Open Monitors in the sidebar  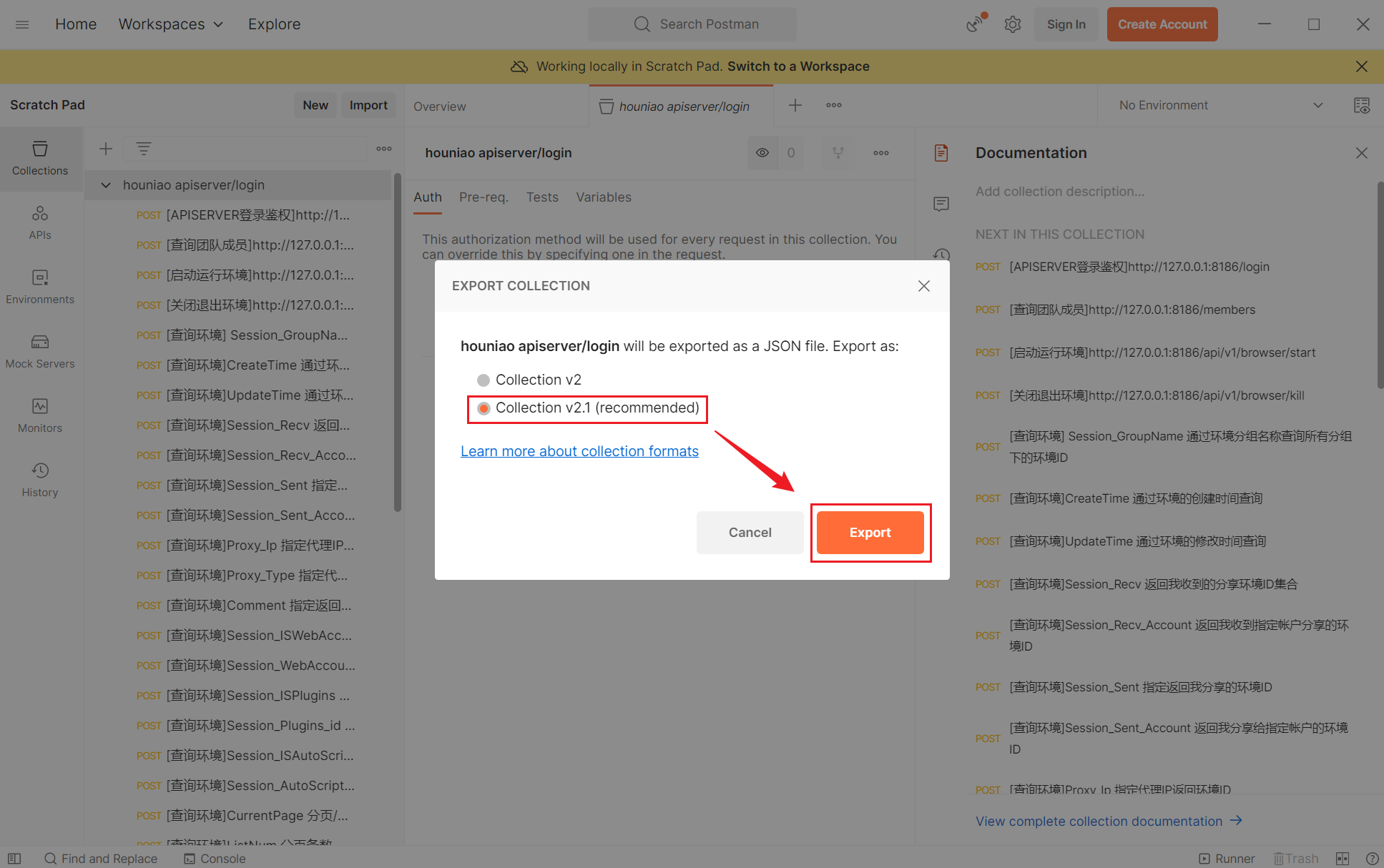click(40, 416)
